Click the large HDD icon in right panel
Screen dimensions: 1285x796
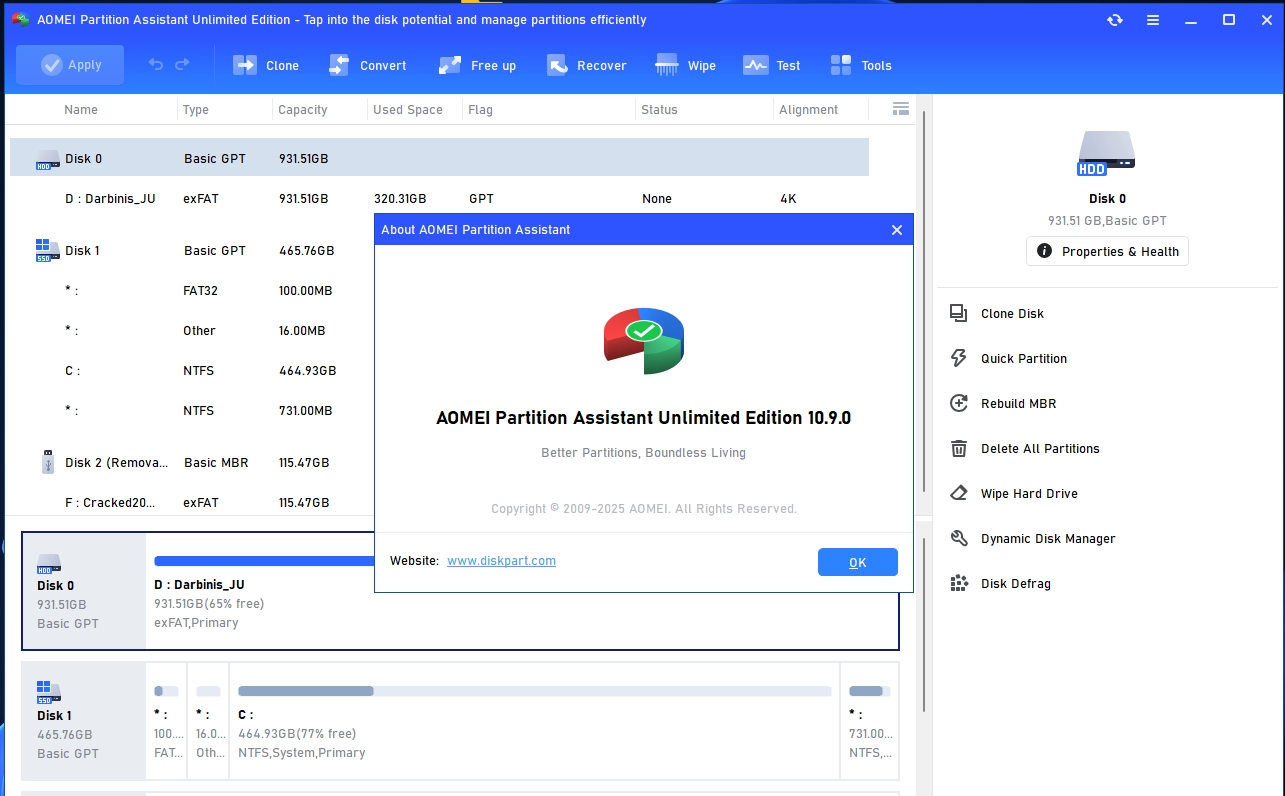click(x=1107, y=154)
